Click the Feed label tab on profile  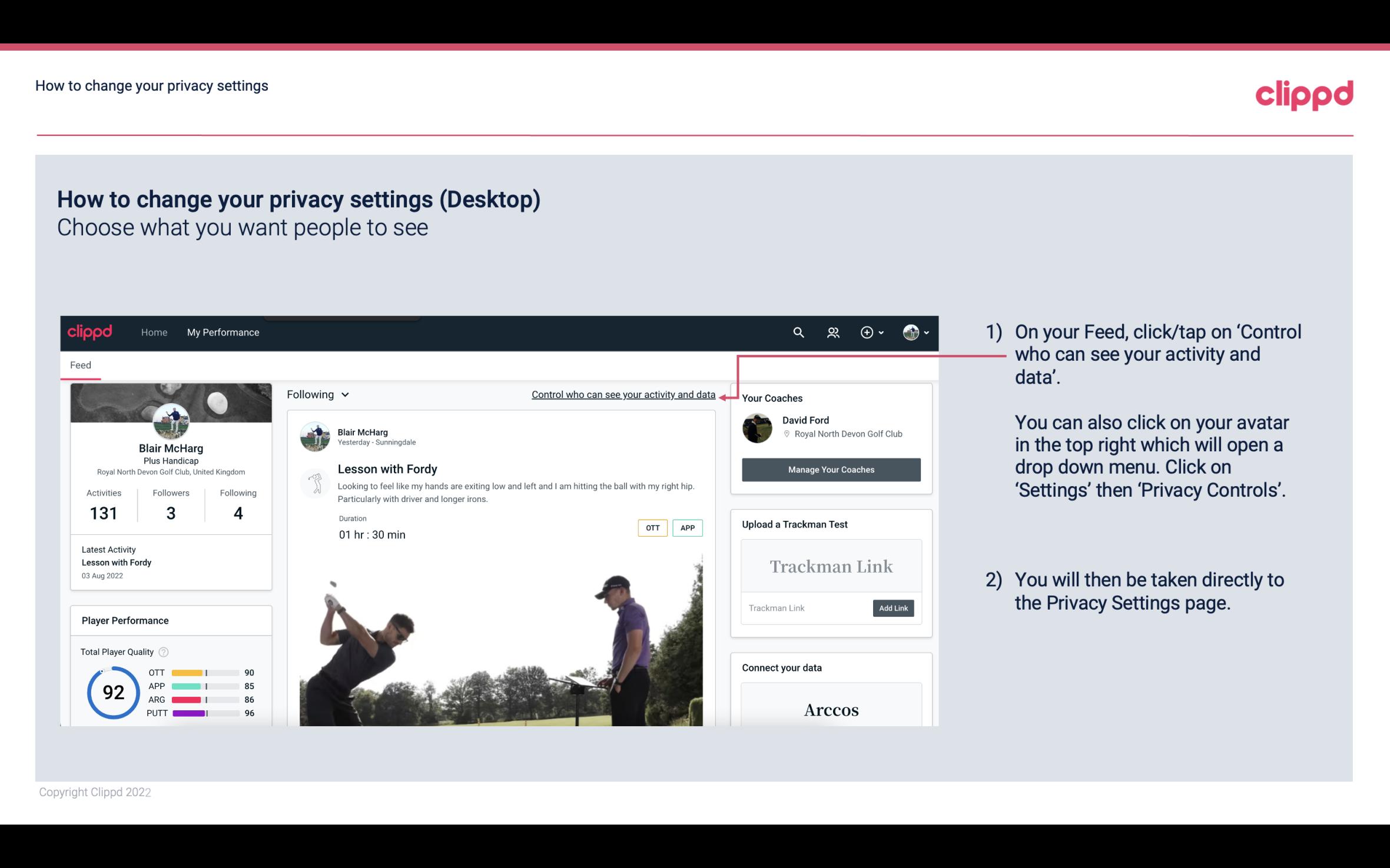coord(81,365)
